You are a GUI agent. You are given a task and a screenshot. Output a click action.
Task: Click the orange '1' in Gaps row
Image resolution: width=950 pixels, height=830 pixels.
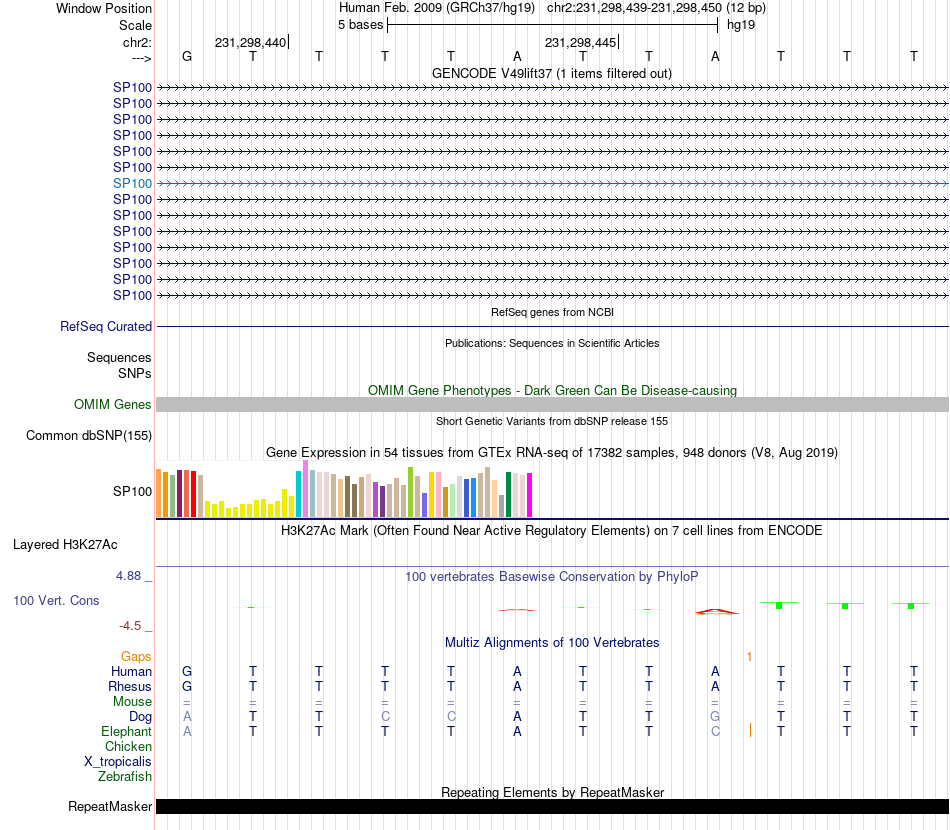coord(749,657)
